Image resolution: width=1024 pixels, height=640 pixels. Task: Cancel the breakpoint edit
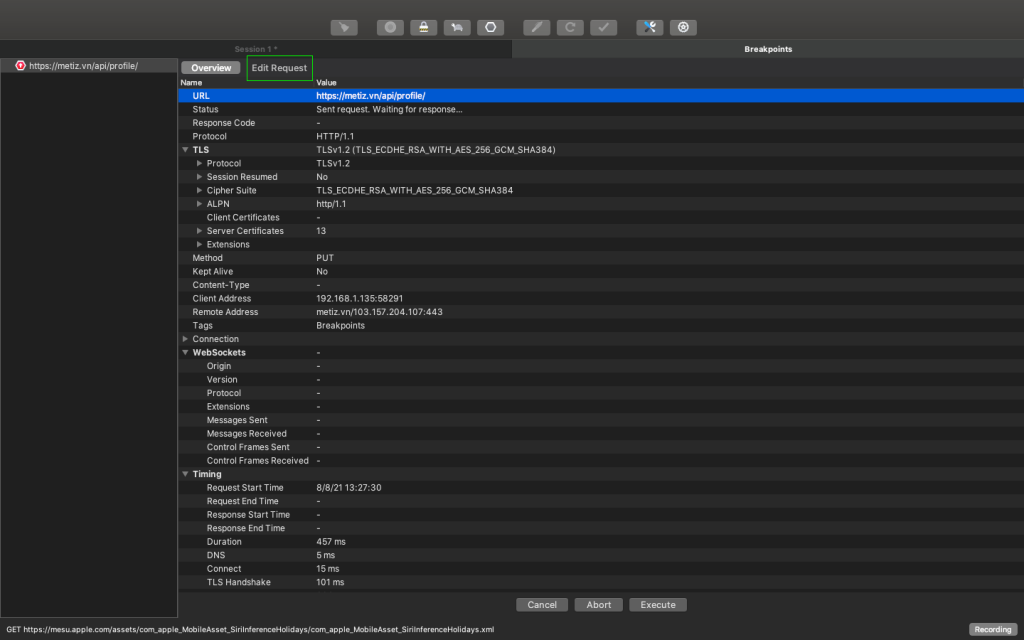coord(542,605)
